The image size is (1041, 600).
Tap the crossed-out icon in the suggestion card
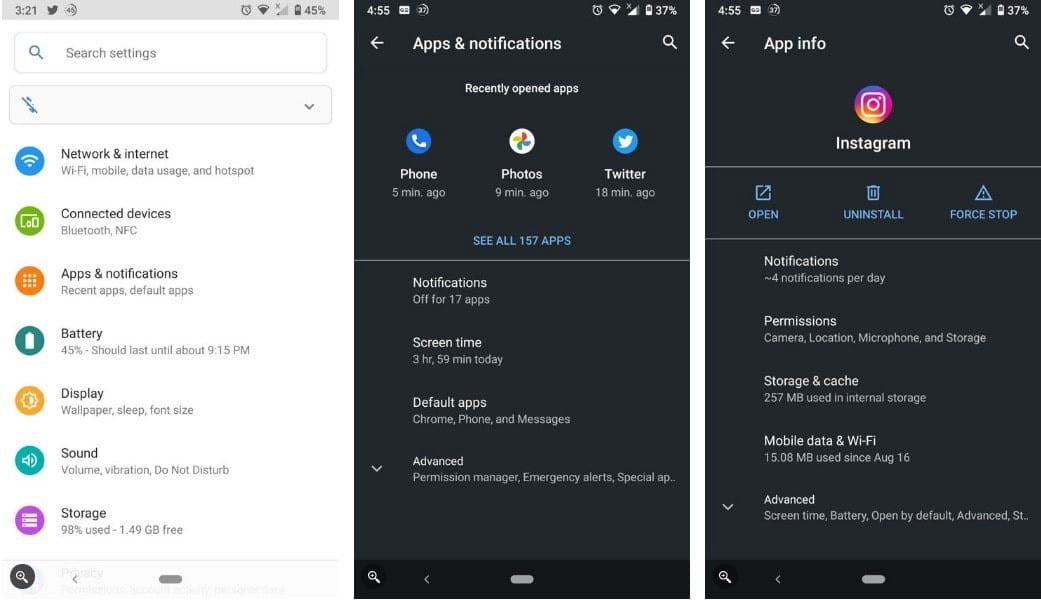[29, 105]
